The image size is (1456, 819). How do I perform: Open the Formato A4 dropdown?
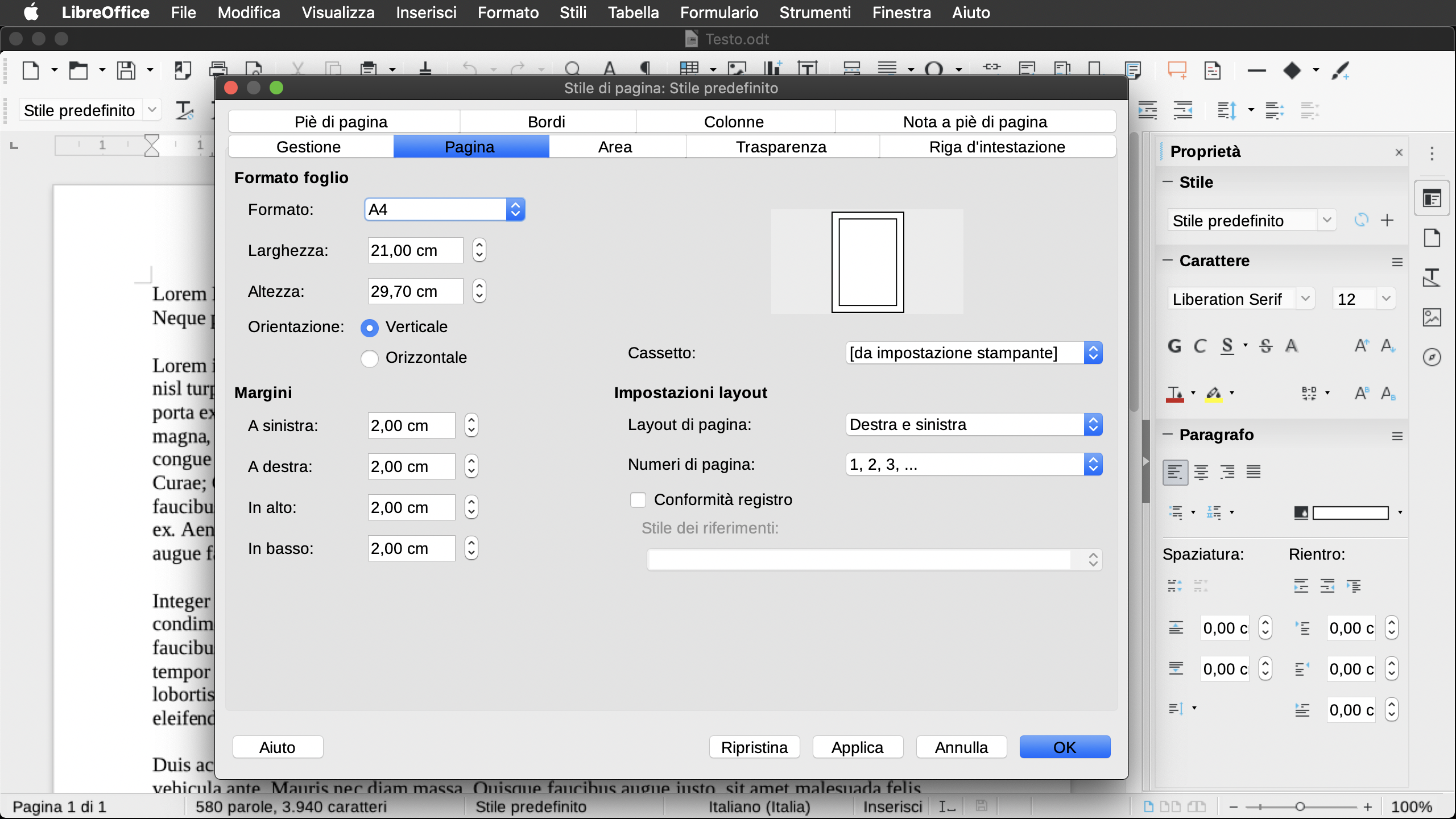(x=445, y=210)
